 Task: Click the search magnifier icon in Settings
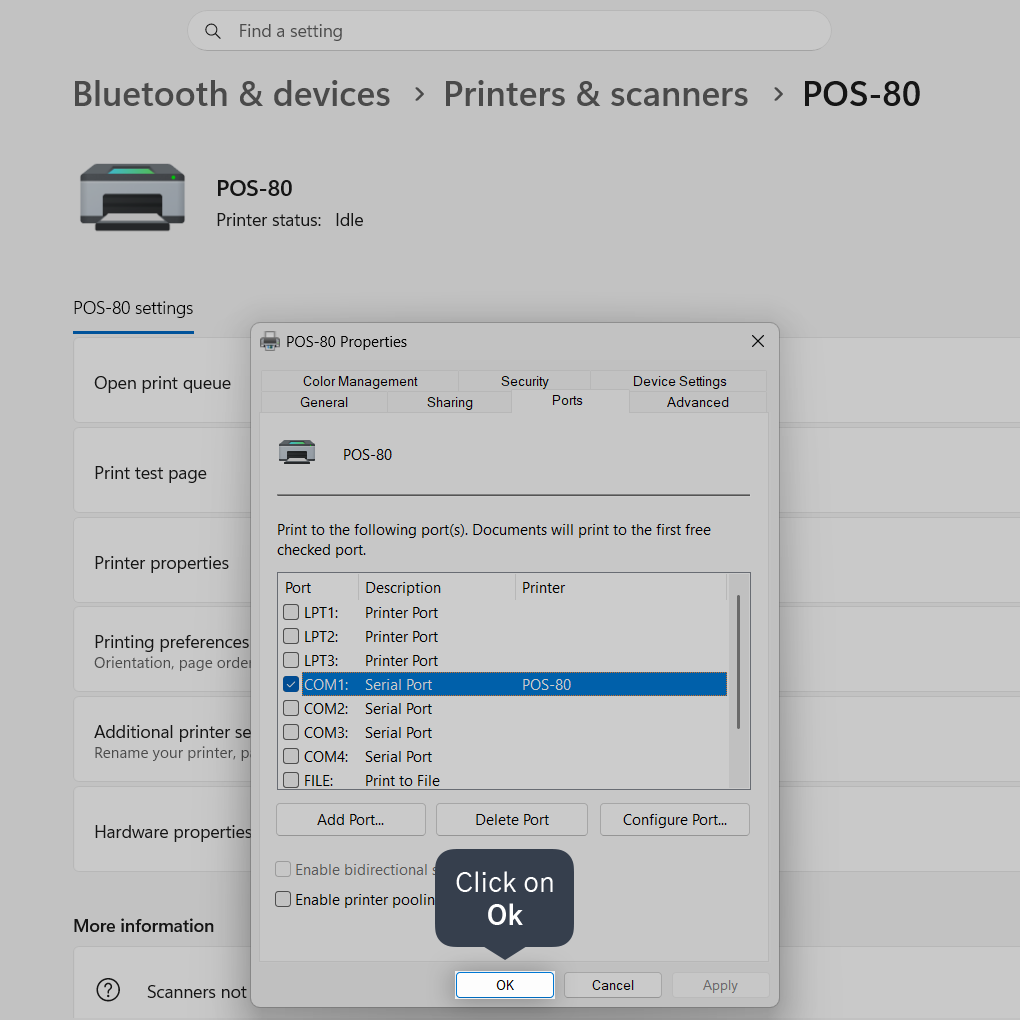pyautogui.click(x=213, y=31)
